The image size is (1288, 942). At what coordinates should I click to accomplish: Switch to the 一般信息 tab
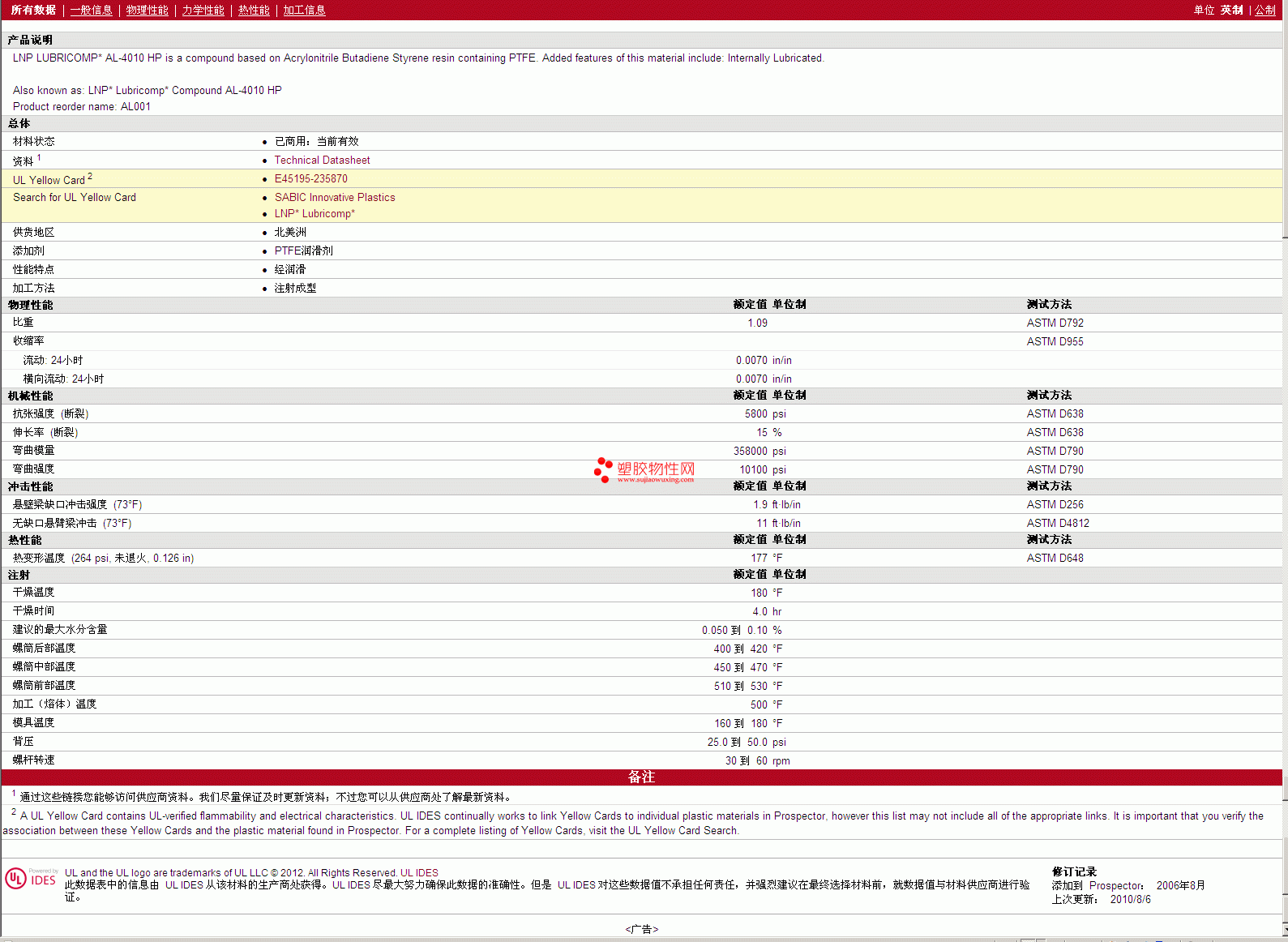pyautogui.click(x=91, y=10)
